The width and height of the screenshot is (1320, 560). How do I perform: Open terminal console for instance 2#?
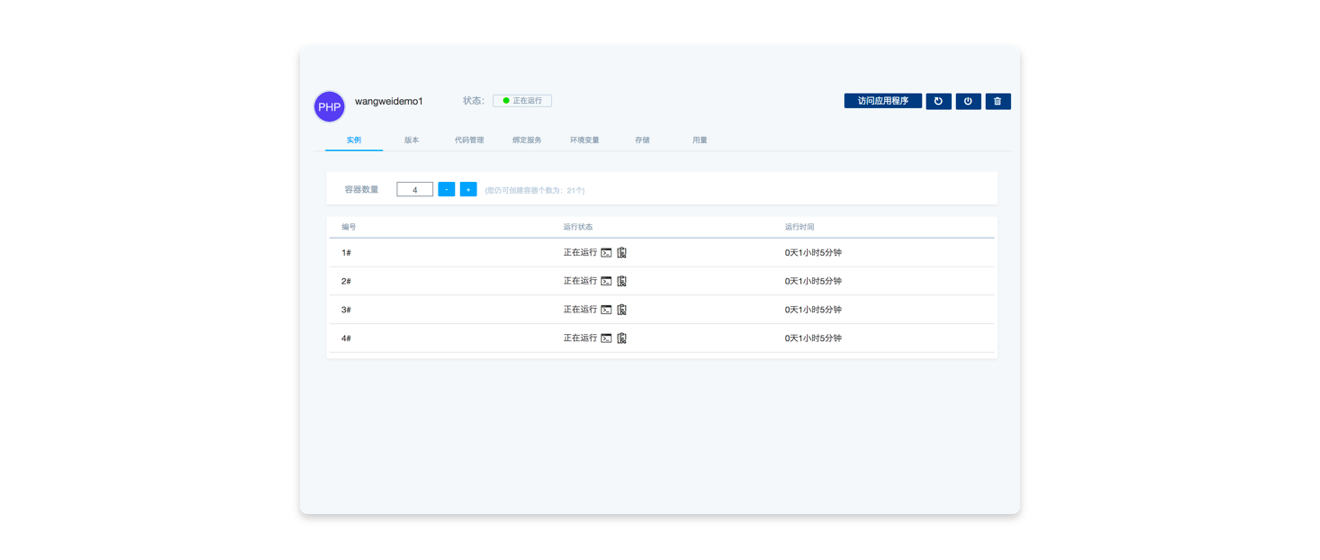coord(606,281)
